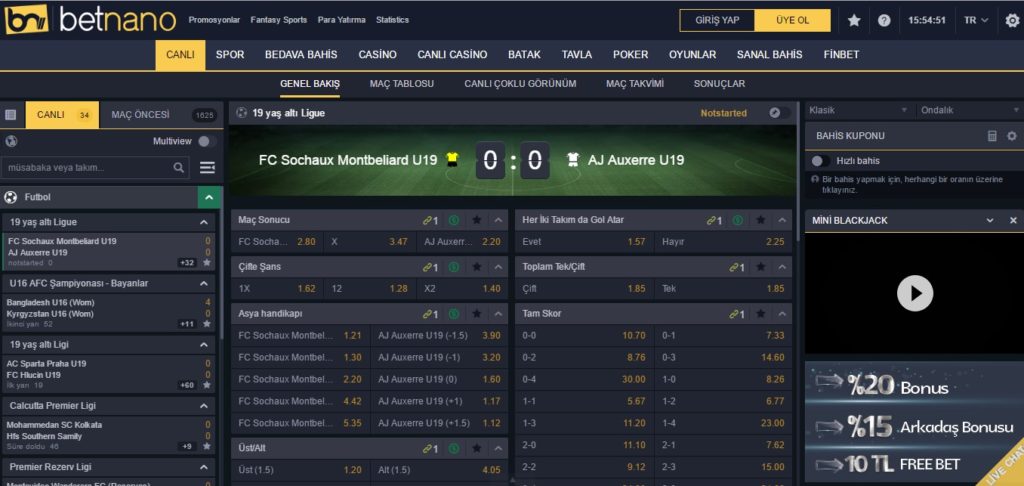Click cash-out icon on Çifte Şans market
1024x486 pixels.
(x=454, y=267)
